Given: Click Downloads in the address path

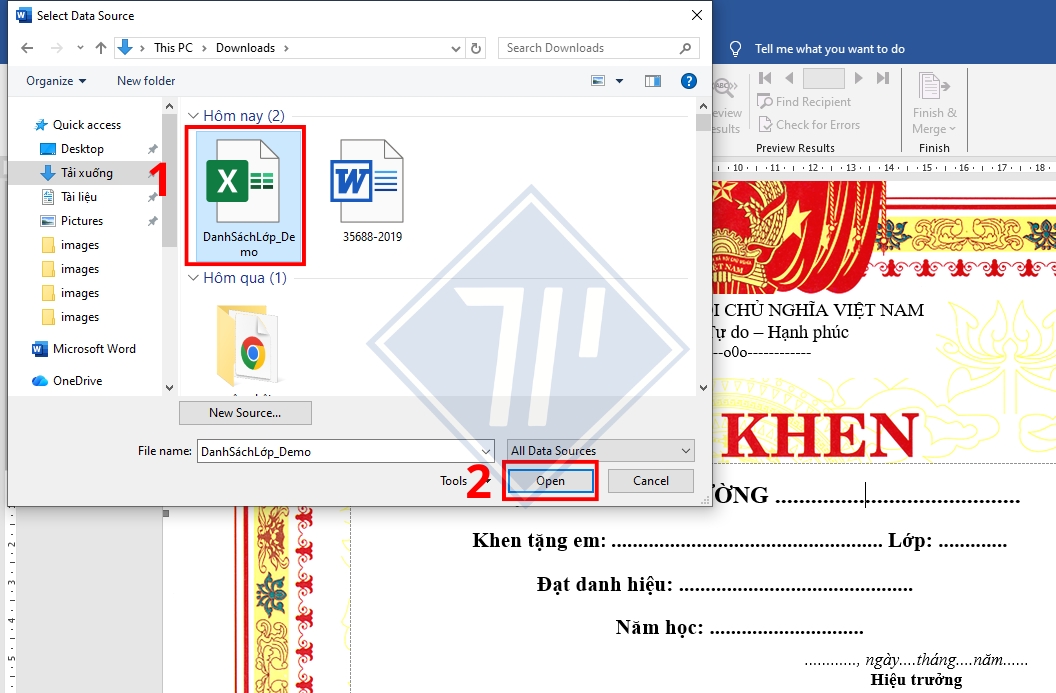Looking at the screenshot, I should coord(245,48).
